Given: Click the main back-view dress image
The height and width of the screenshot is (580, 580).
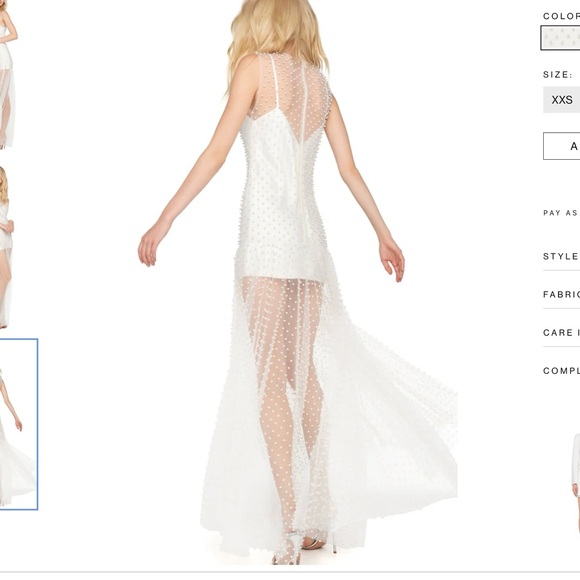Looking at the screenshot, I should pos(297,283).
